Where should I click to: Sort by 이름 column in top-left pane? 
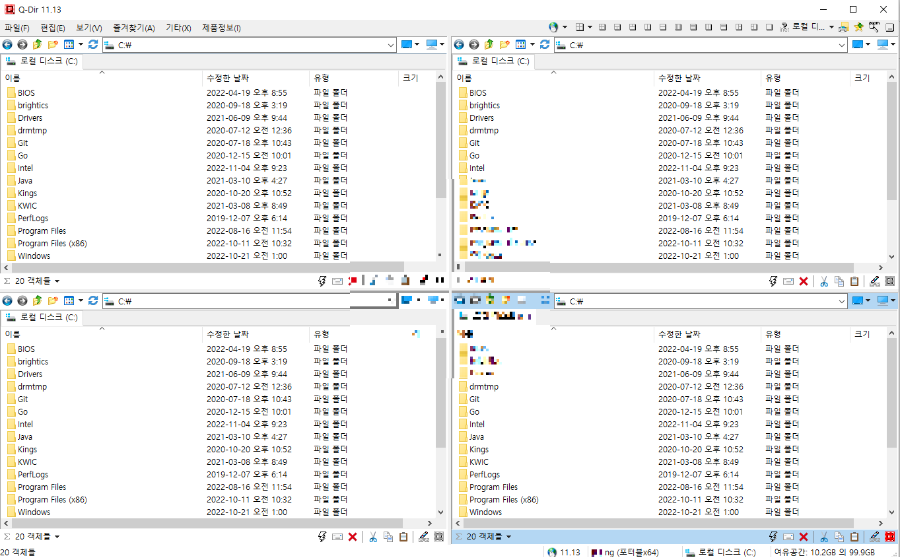(102, 78)
